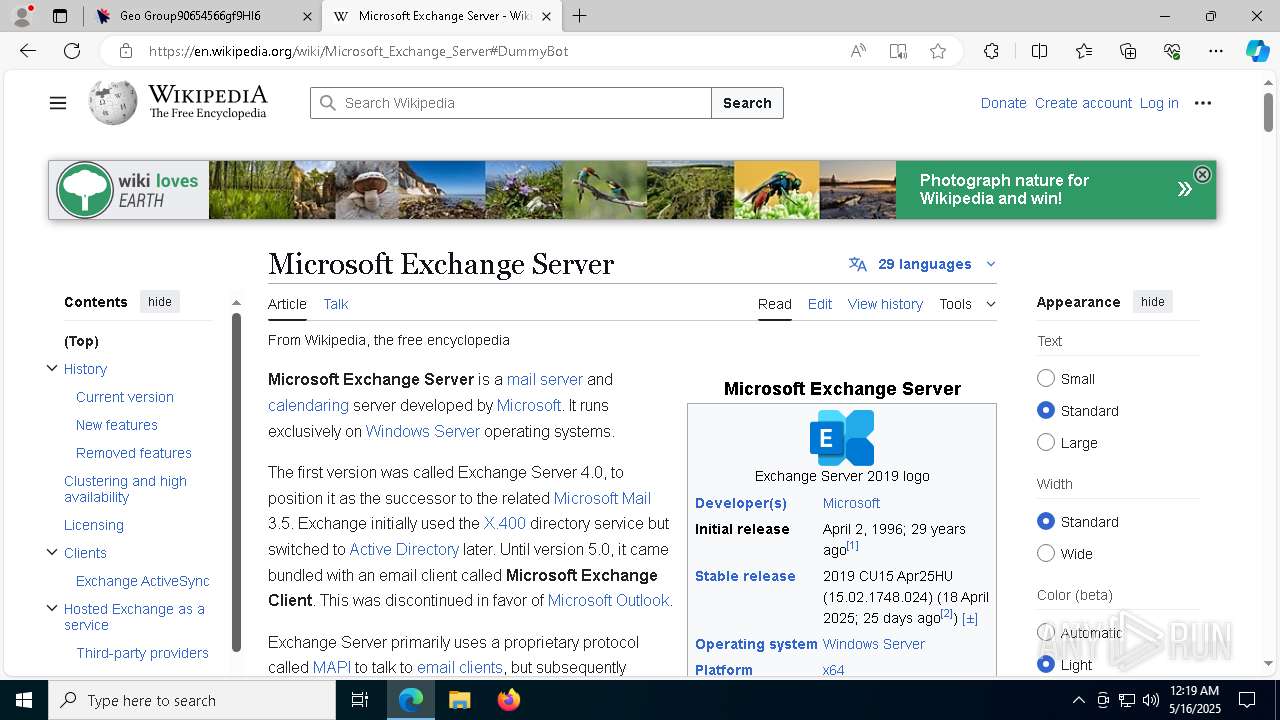Open Browser essentials heart icon
Screen dimensions: 1280x720
[x=1172, y=51]
